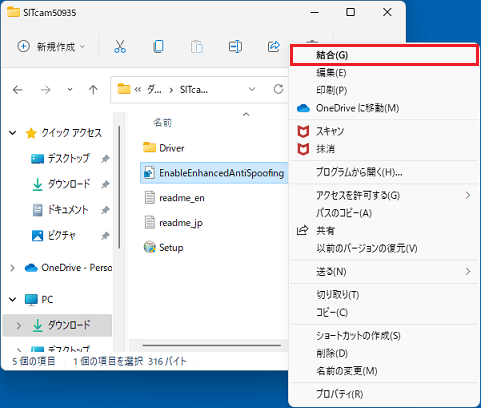Choose コピー(C) in context menu
481x408 pixels.
(x=384, y=313)
